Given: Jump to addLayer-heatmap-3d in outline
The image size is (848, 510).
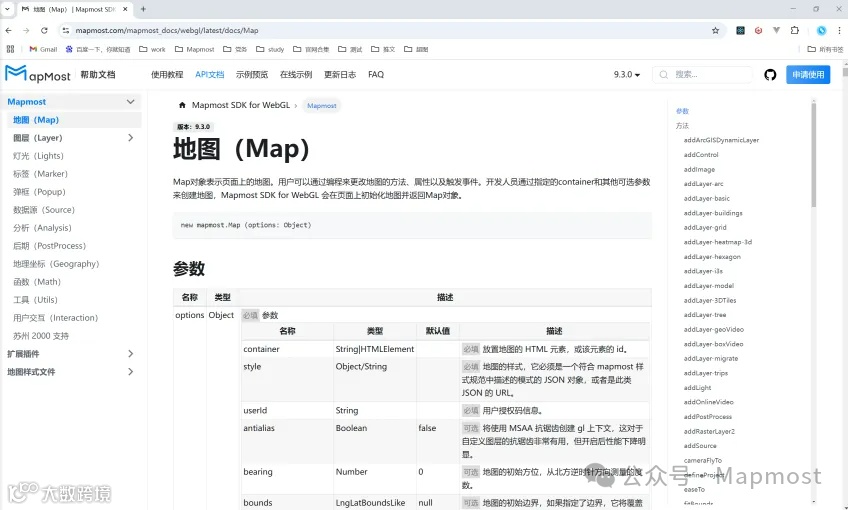Looking at the screenshot, I should click(718, 242).
